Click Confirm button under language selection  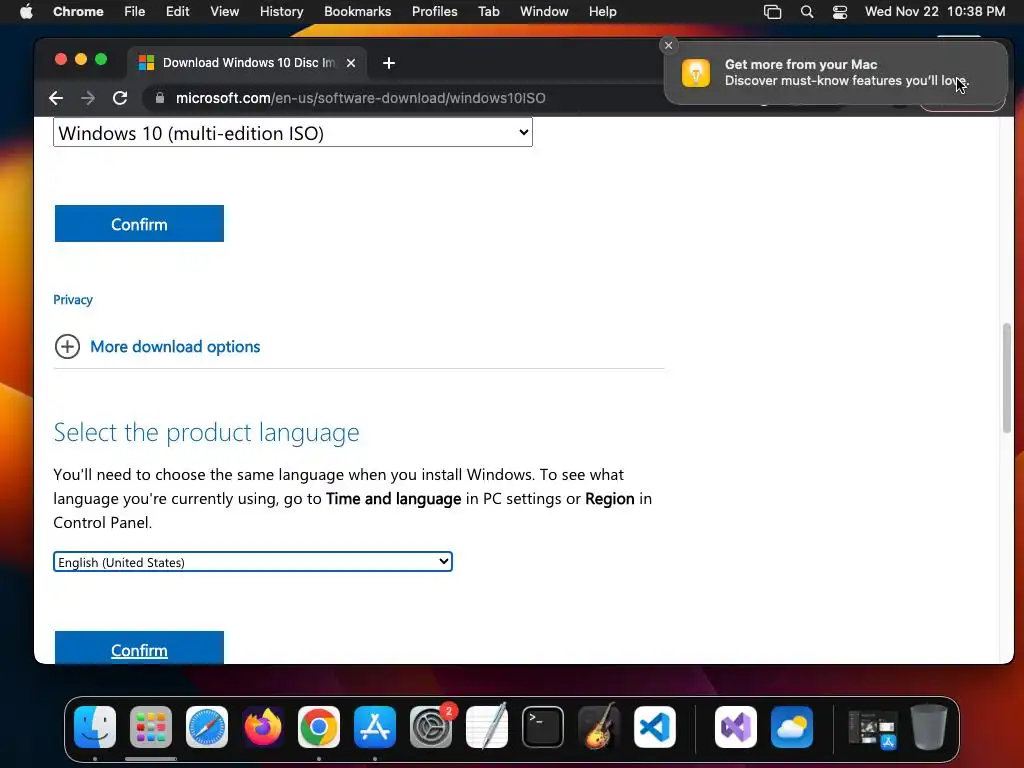[x=139, y=648]
